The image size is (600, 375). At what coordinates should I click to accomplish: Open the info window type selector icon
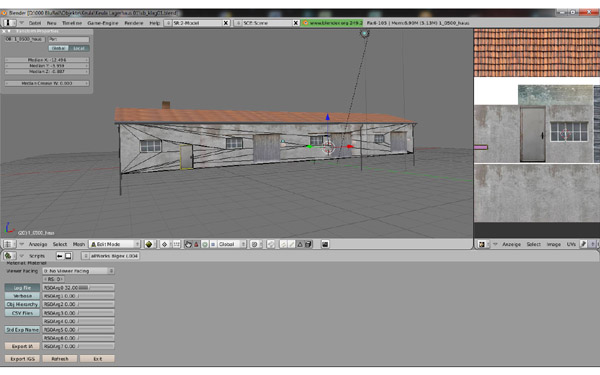9,23
